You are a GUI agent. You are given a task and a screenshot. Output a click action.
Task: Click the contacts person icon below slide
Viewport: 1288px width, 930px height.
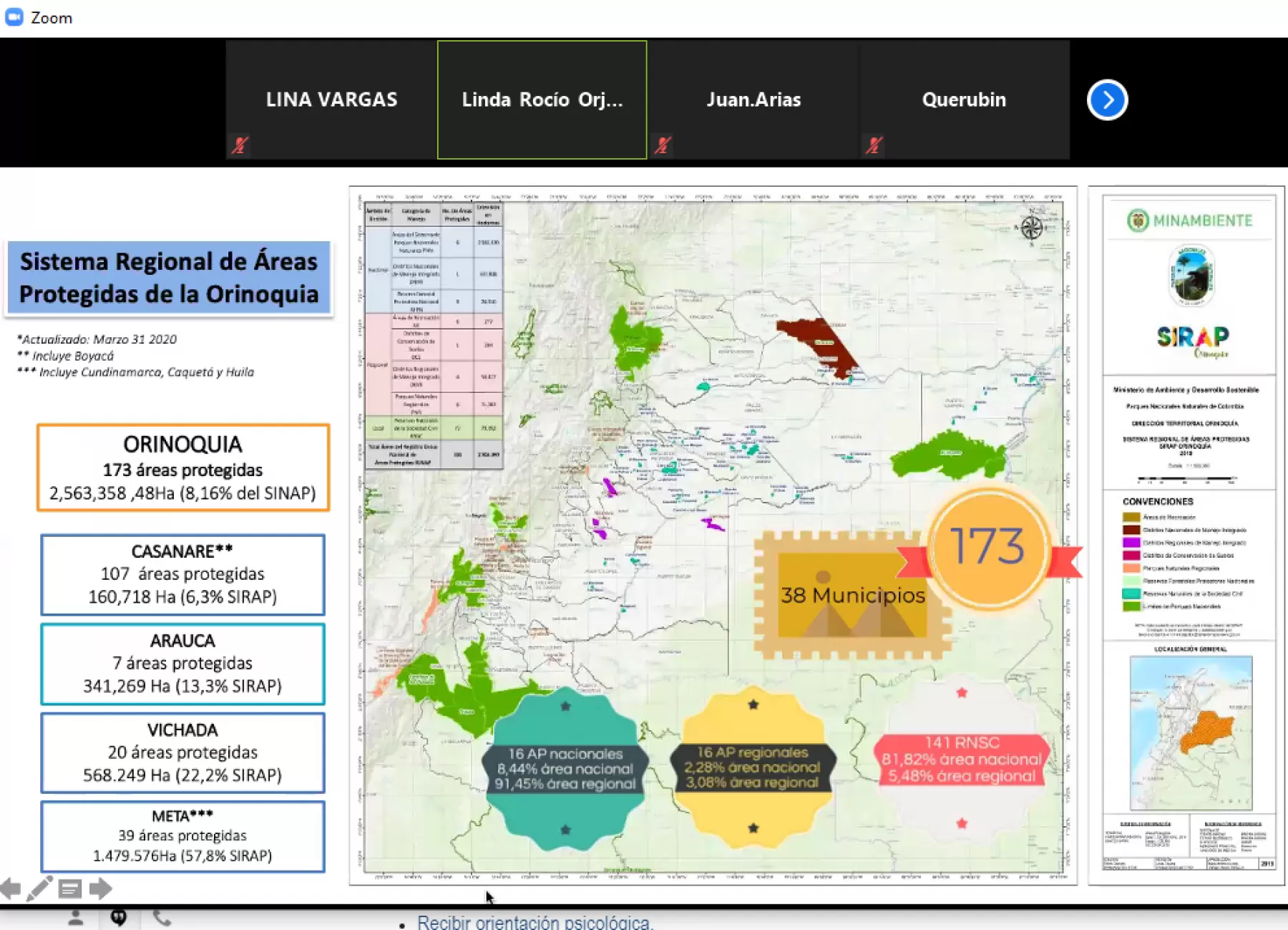75,918
